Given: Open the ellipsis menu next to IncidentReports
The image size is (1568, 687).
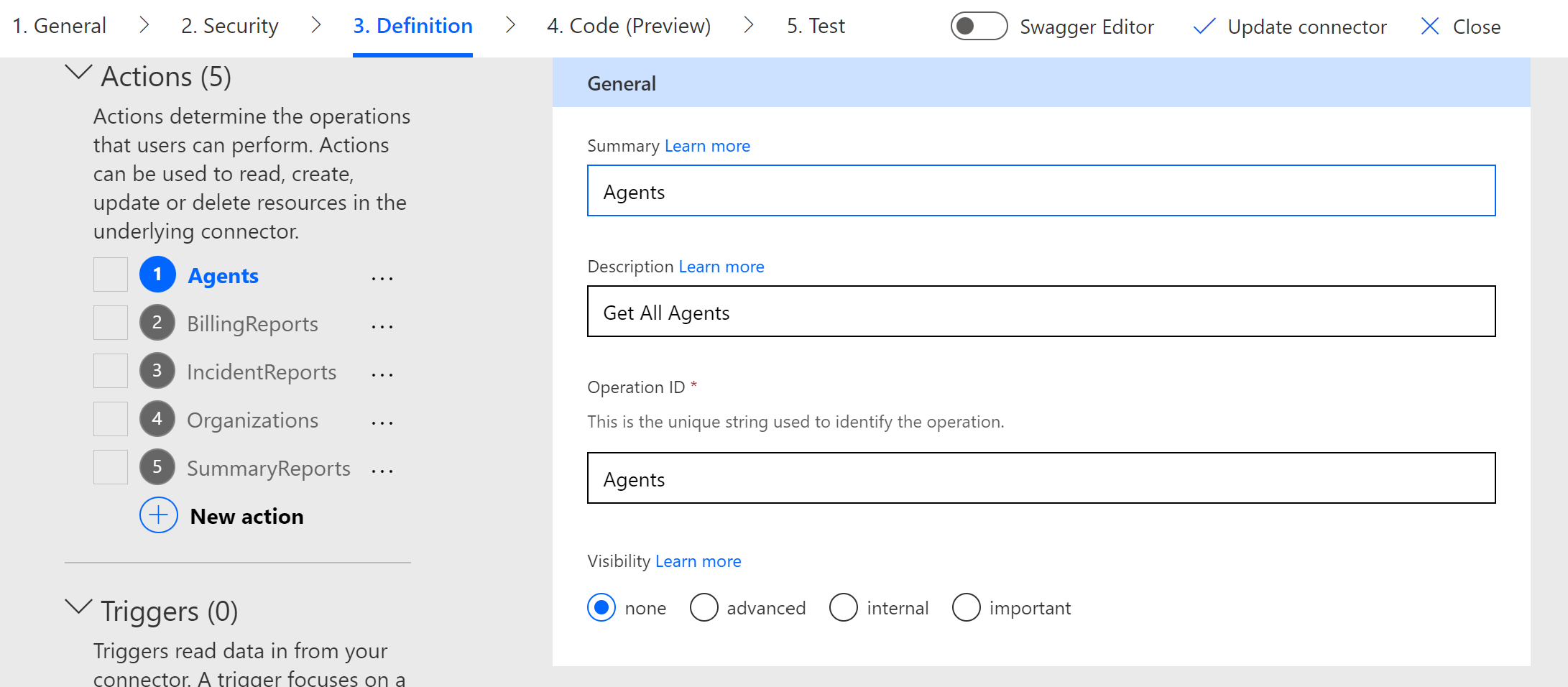Looking at the screenshot, I should click(x=382, y=374).
